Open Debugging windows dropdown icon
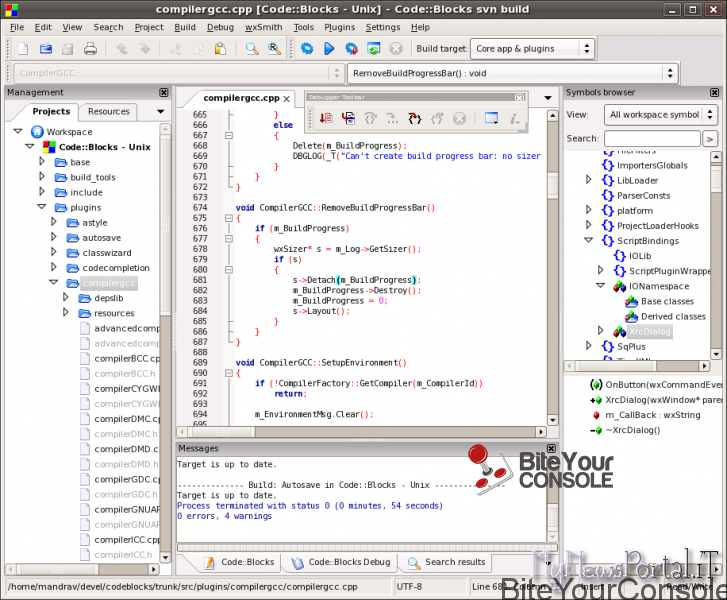Screen dimensions: 727x600 pyautogui.click(x=491, y=119)
